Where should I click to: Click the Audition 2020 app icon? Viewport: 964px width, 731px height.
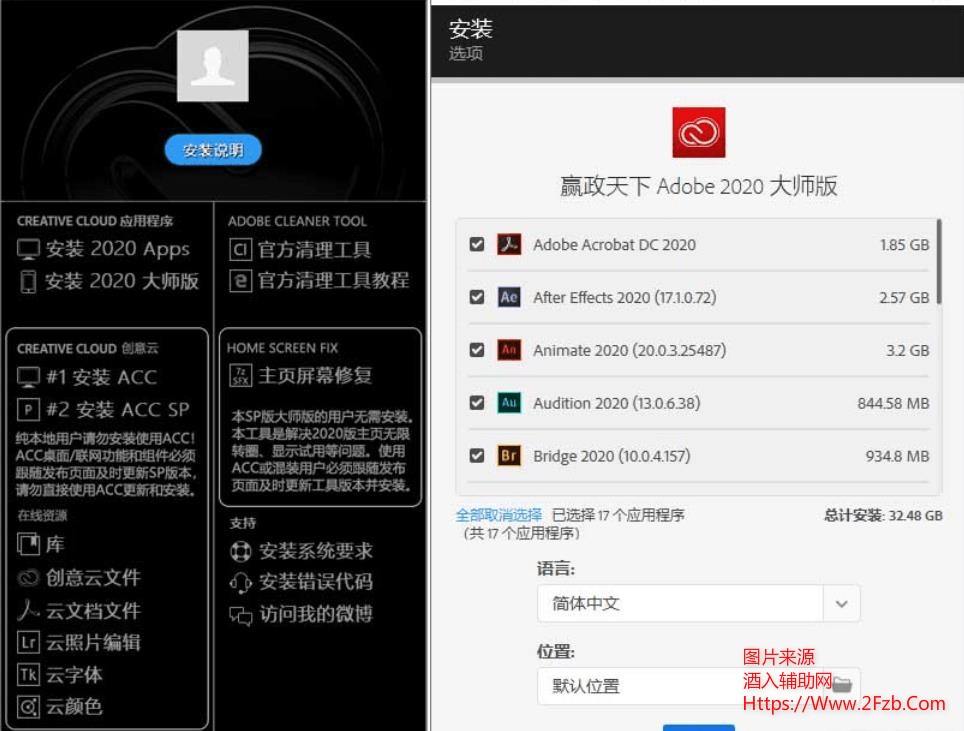(x=509, y=403)
